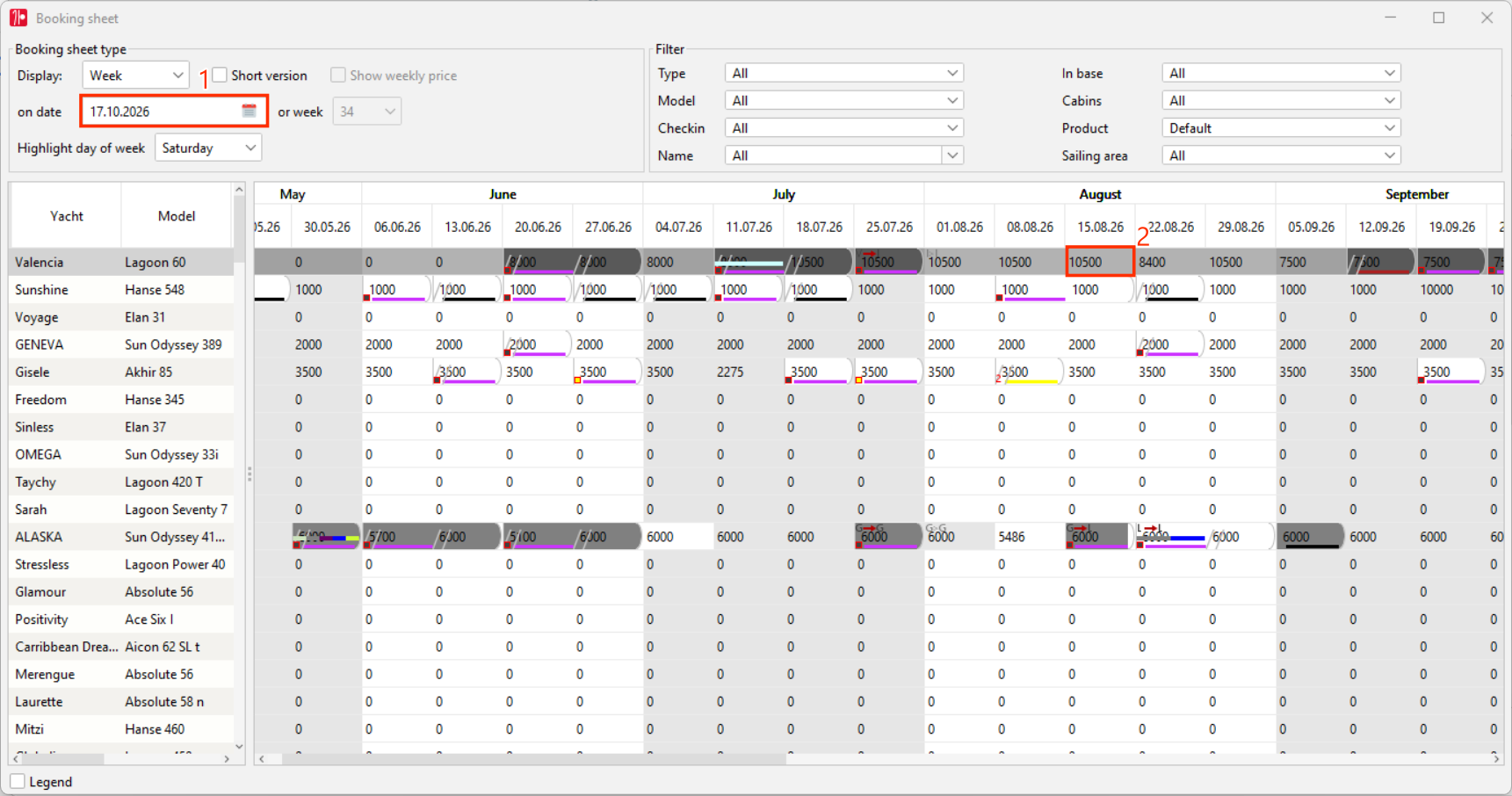Viewport: 1512px width, 796px height.
Task: Click the panel splitter handle beside yacht list
Action: [x=250, y=474]
